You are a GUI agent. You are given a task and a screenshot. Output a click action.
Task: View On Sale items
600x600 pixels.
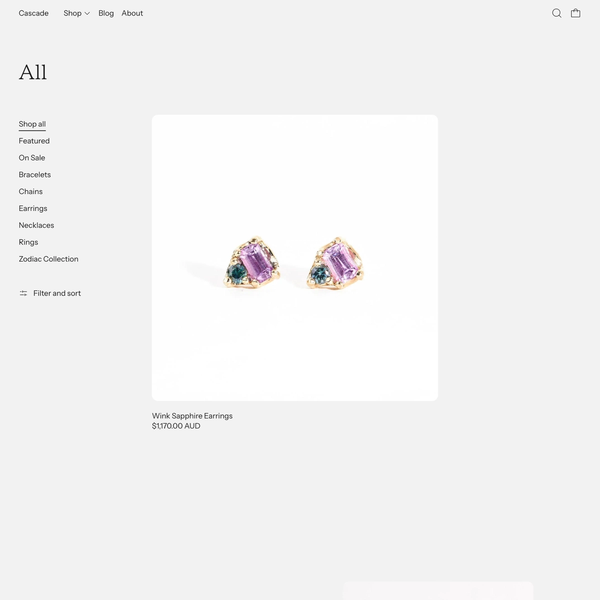click(x=32, y=158)
